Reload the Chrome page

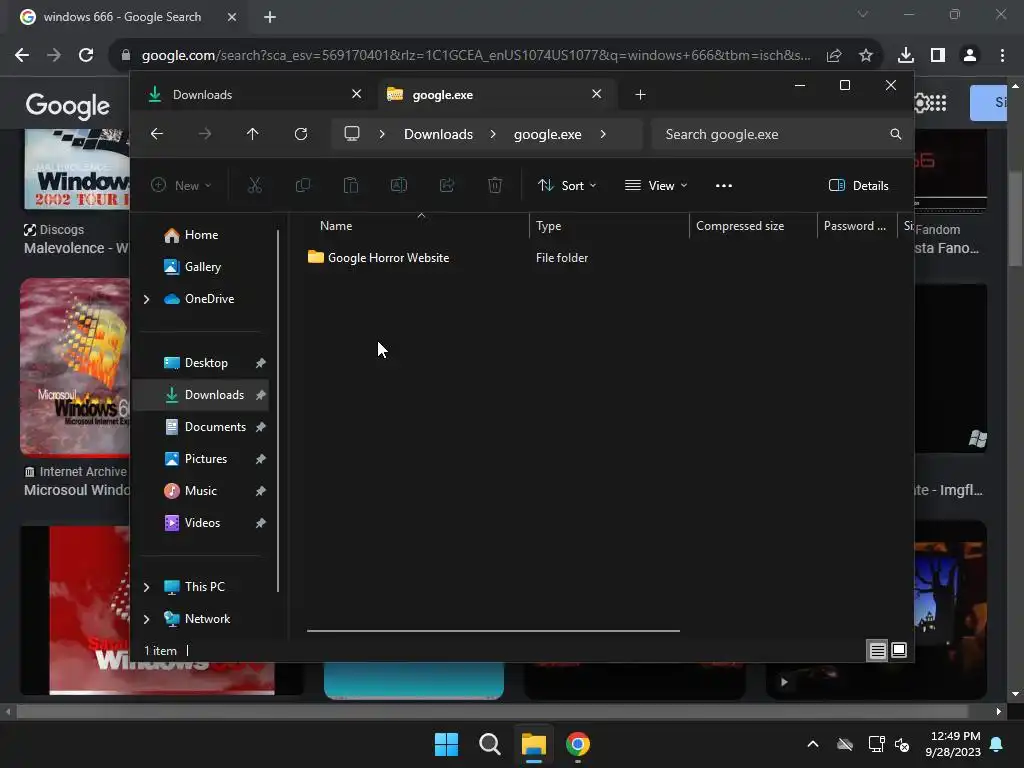pos(86,56)
